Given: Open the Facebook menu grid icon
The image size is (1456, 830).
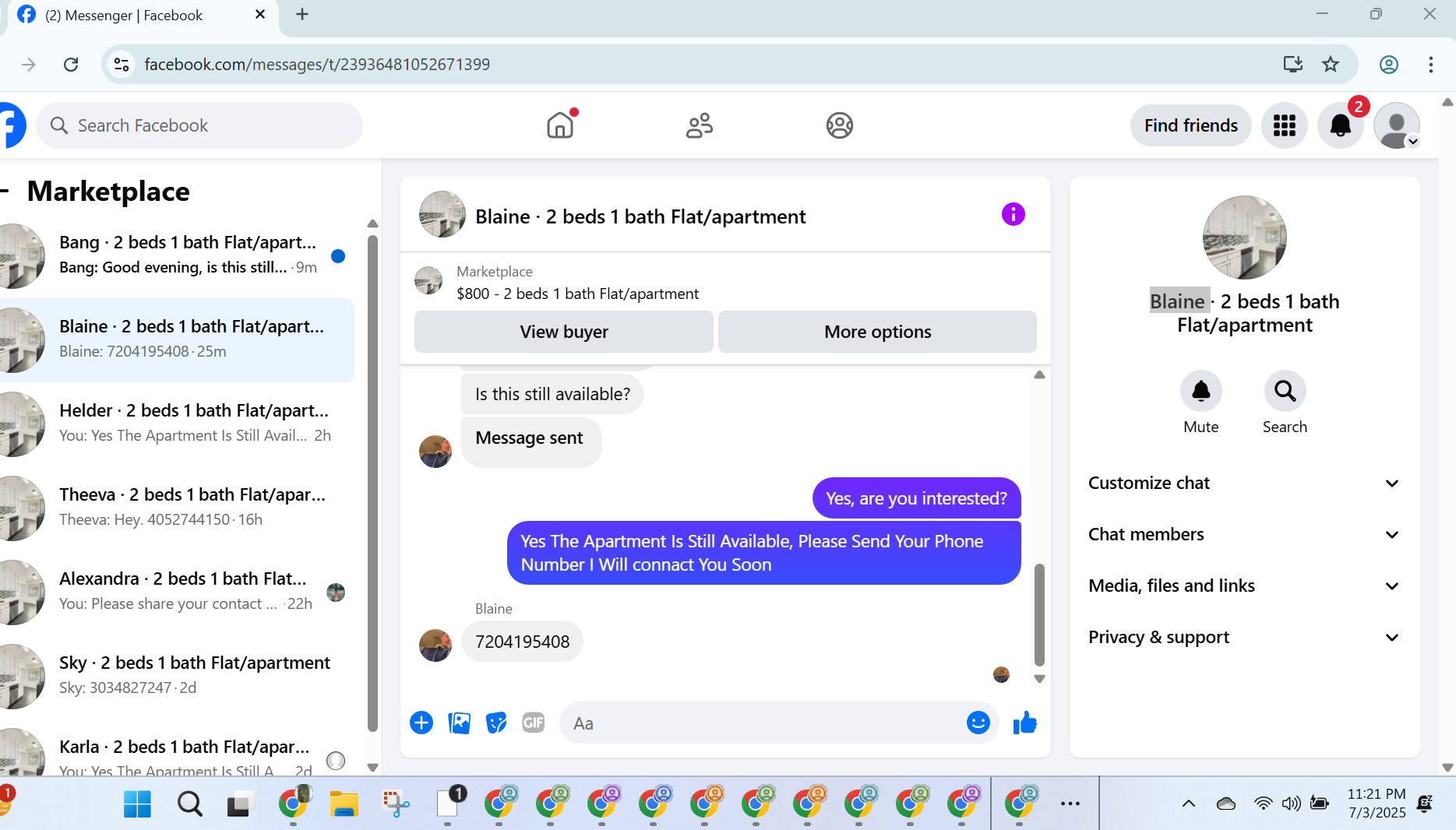Looking at the screenshot, I should 1284,125.
